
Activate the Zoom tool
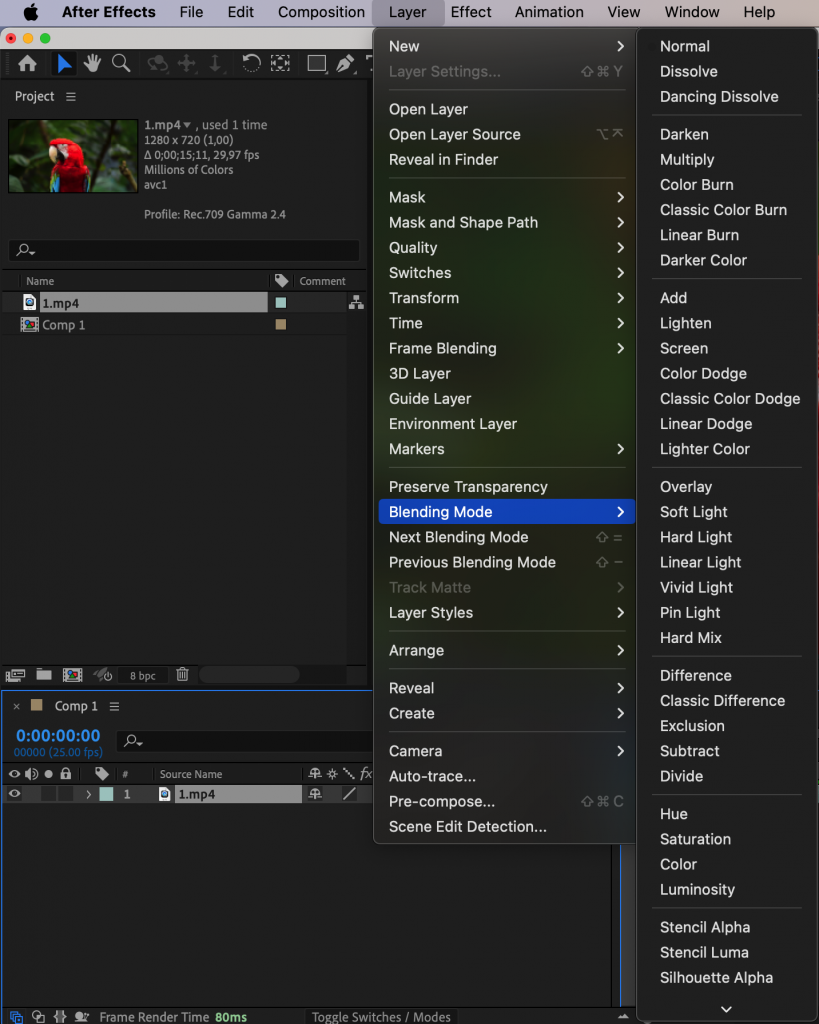(x=120, y=63)
